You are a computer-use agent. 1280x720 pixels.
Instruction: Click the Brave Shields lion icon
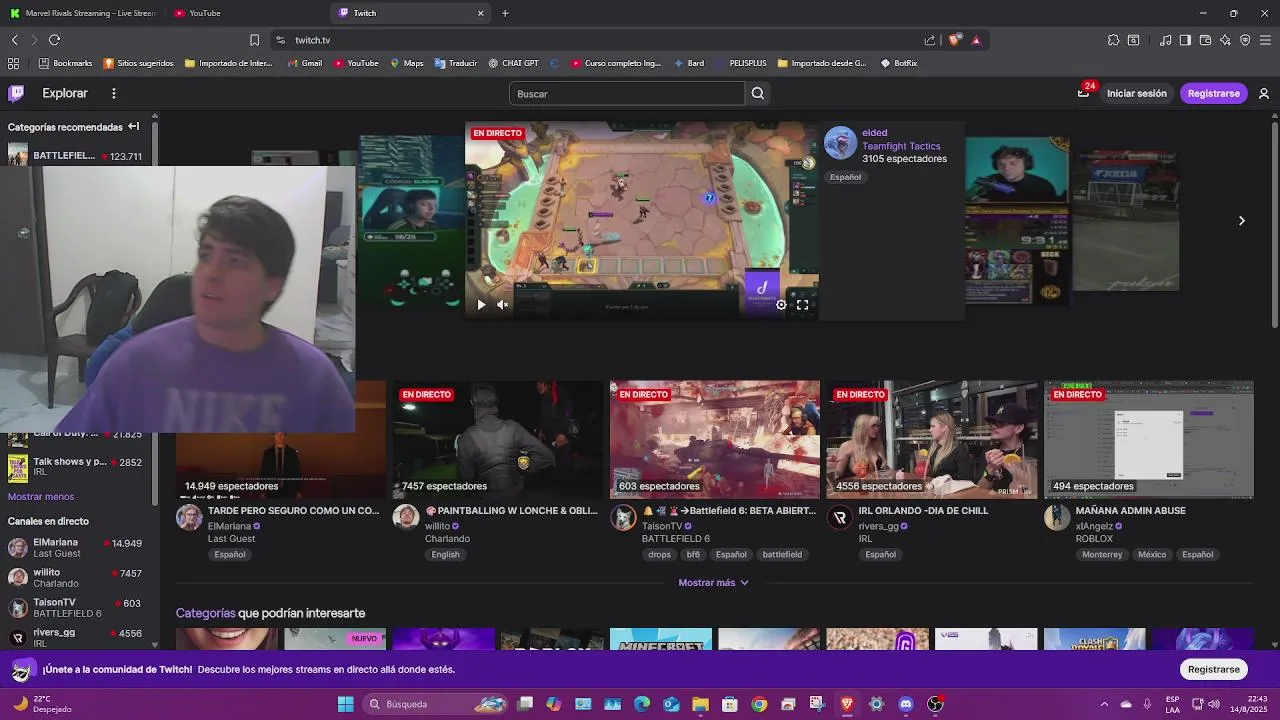point(954,40)
